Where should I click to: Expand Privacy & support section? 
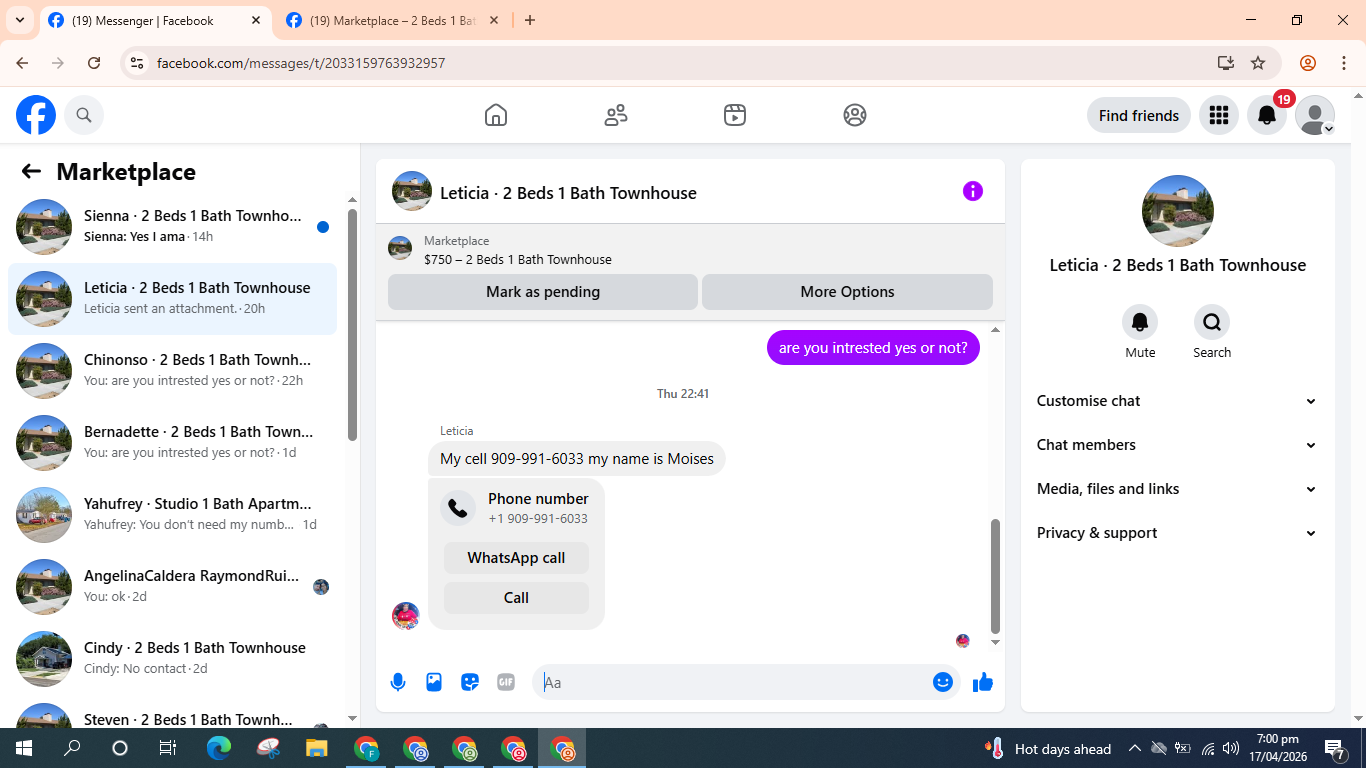[1177, 533]
